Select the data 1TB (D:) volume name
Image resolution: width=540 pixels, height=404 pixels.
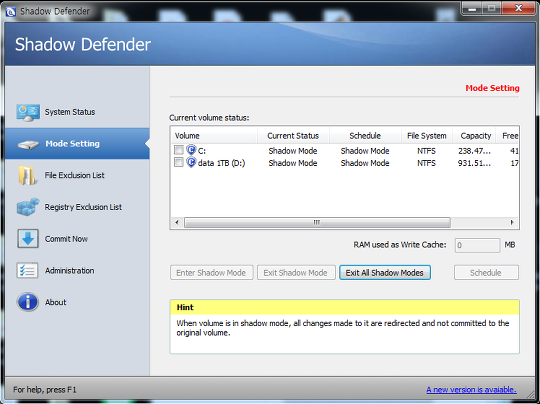[221, 163]
